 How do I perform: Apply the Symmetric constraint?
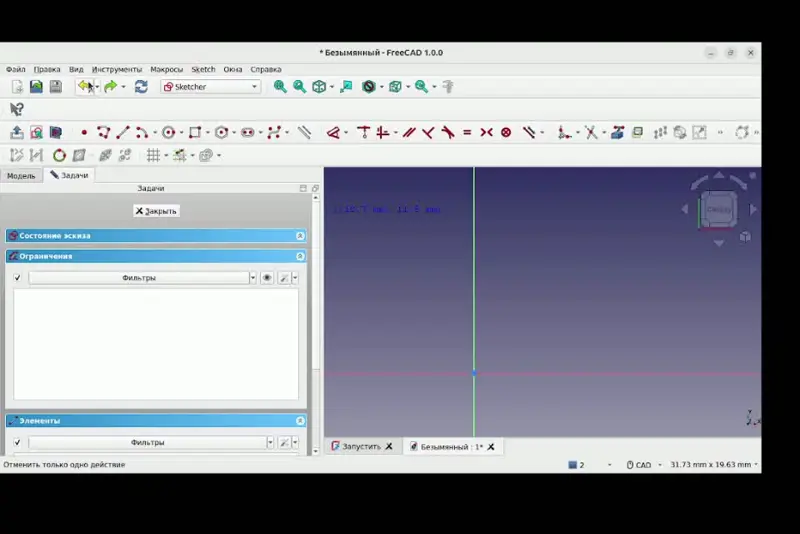point(486,133)
